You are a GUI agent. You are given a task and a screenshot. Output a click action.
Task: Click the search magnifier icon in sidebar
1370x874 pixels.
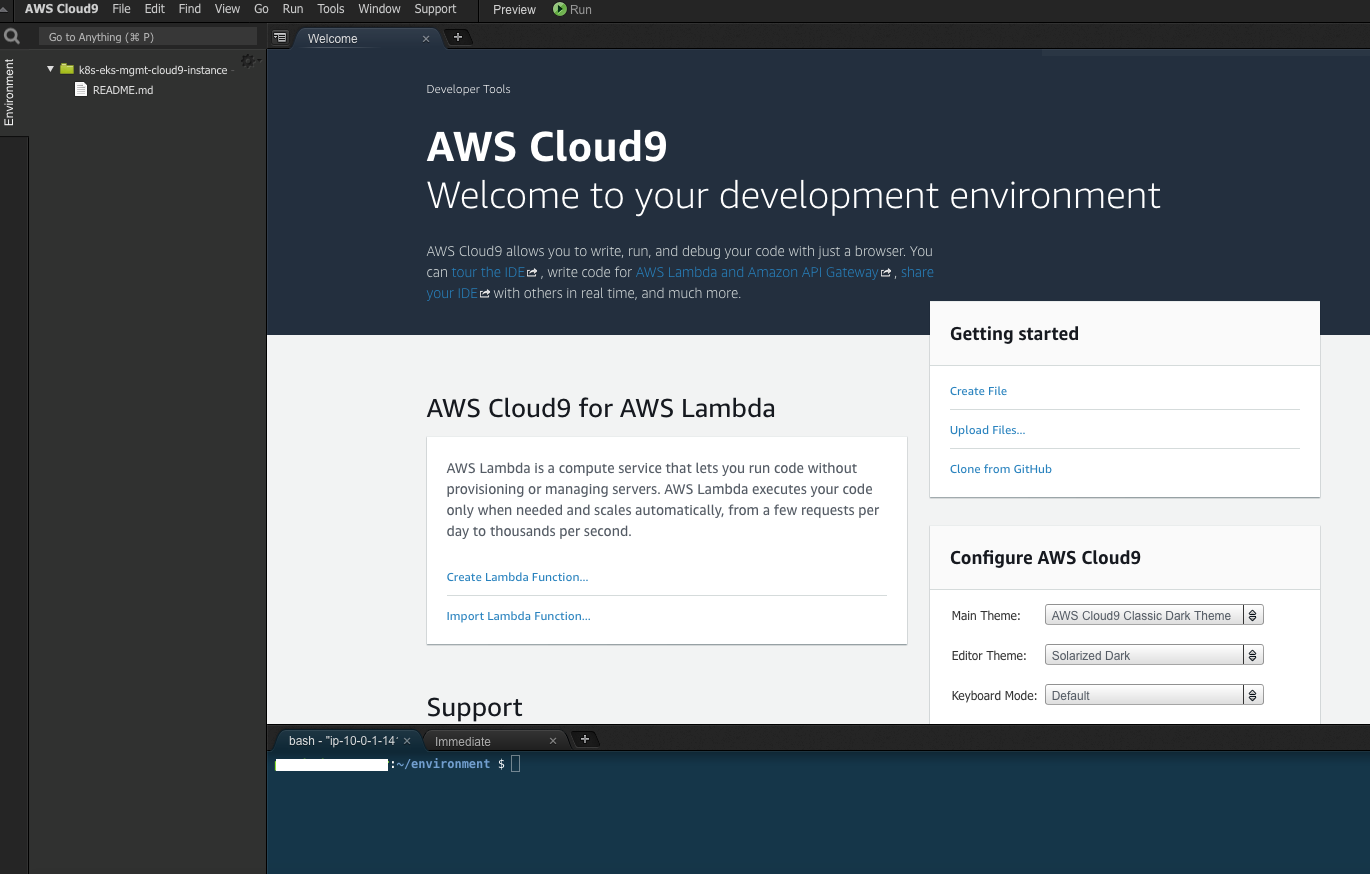click(12, 36)
